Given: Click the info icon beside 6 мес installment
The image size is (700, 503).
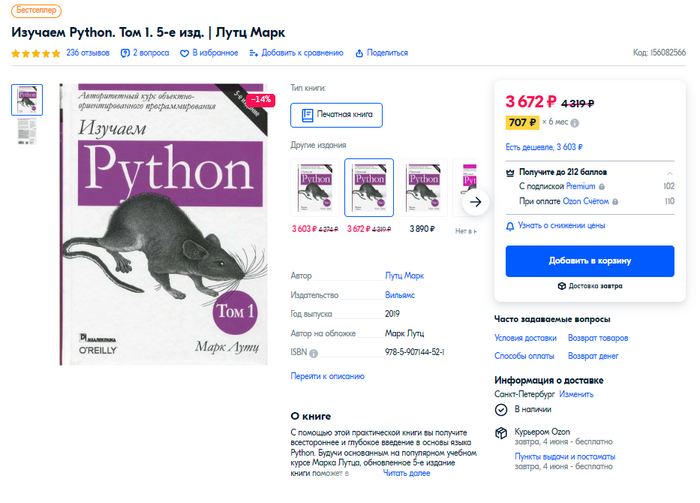Looking at the screenshot, I should coord(575,123).
